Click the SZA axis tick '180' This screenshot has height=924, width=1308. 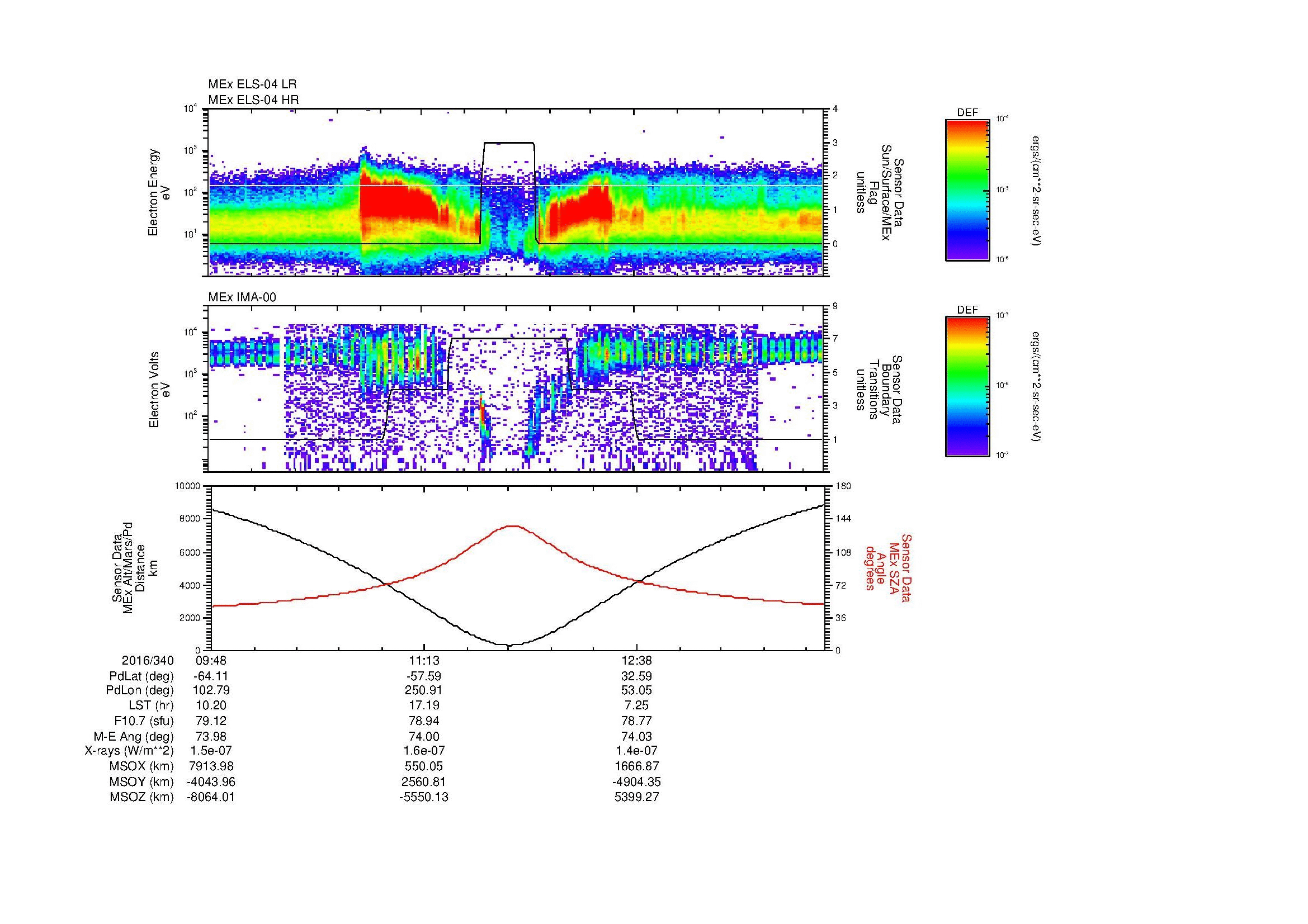point(844,486)
